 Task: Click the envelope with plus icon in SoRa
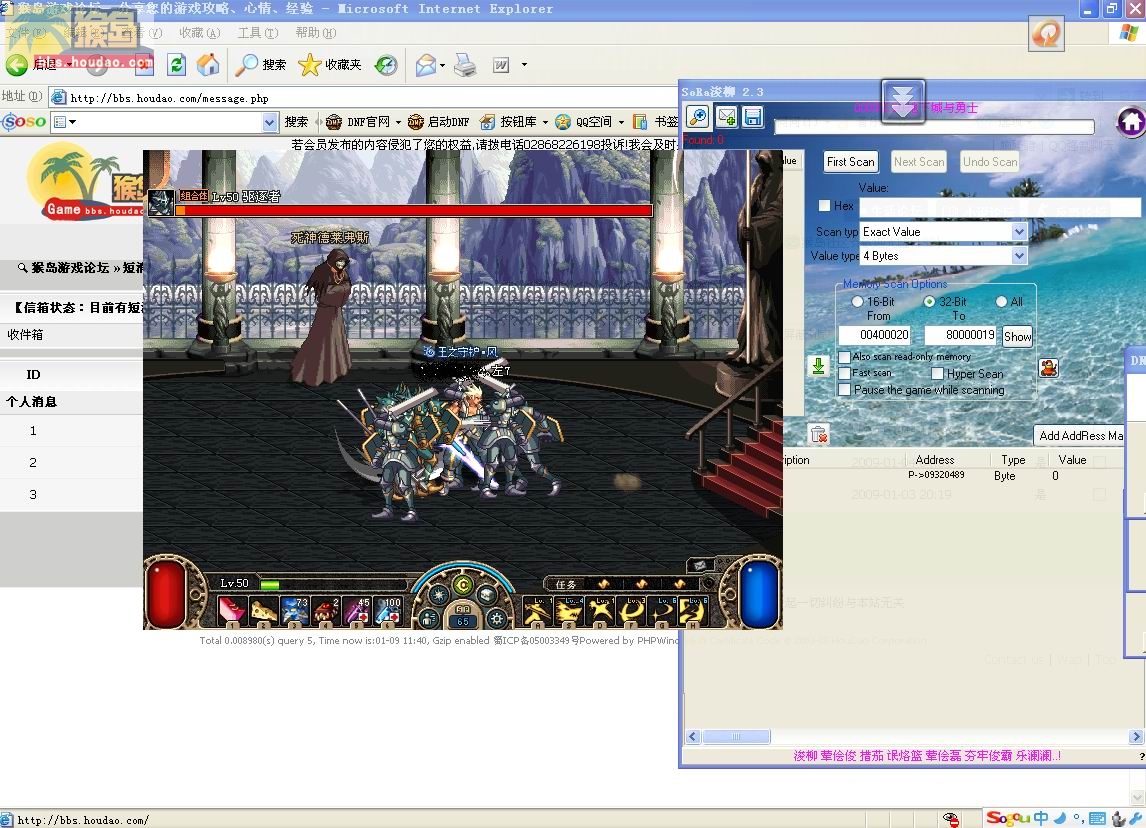click(x=726, y=116)
